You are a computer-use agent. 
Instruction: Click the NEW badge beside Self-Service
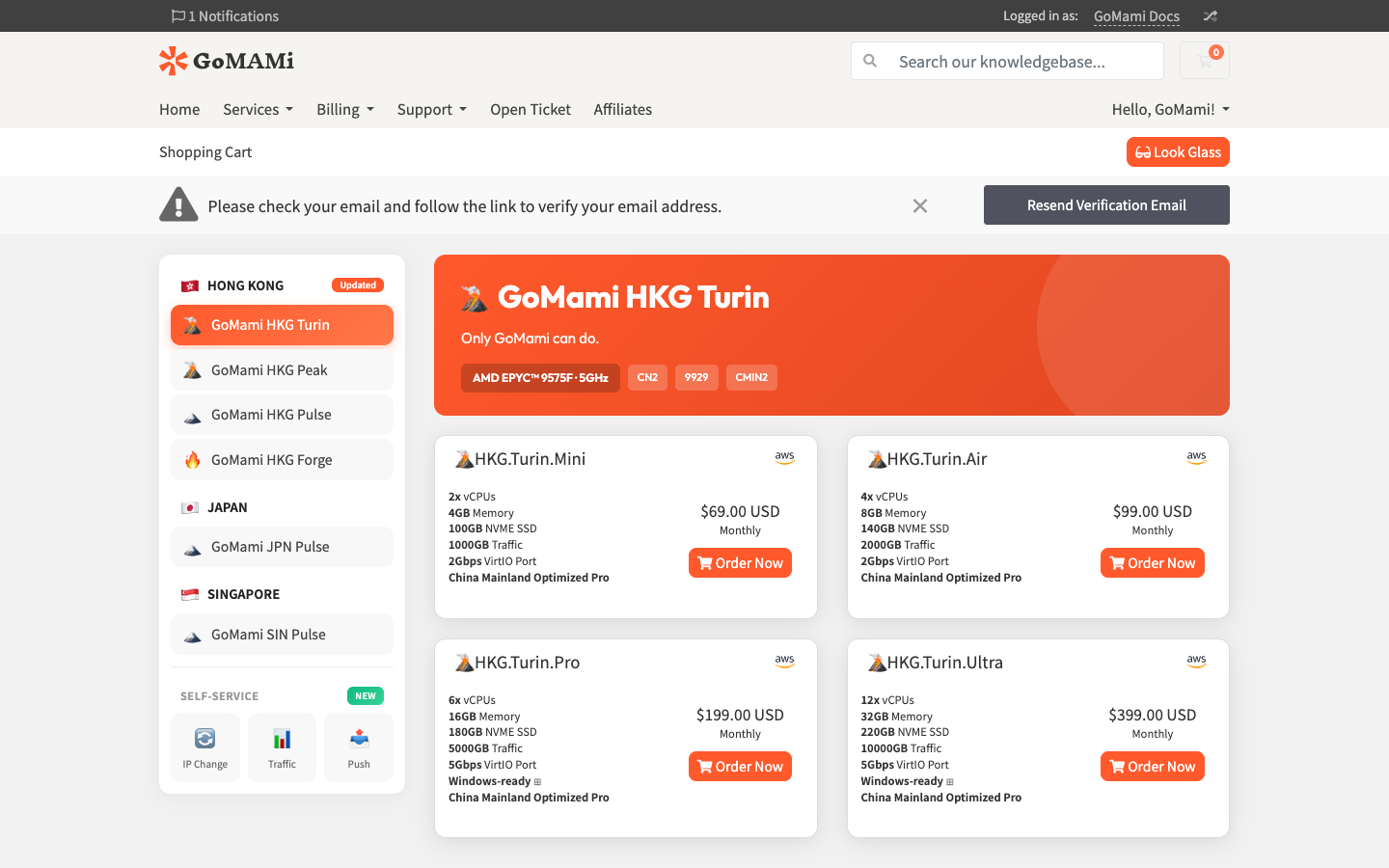click(x=366, y=696)
